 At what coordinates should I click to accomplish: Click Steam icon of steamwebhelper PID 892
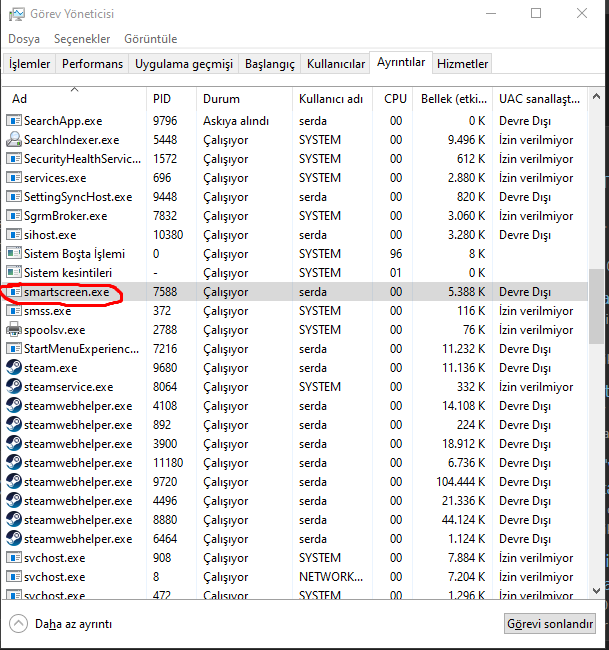click(x=14, y=425)
